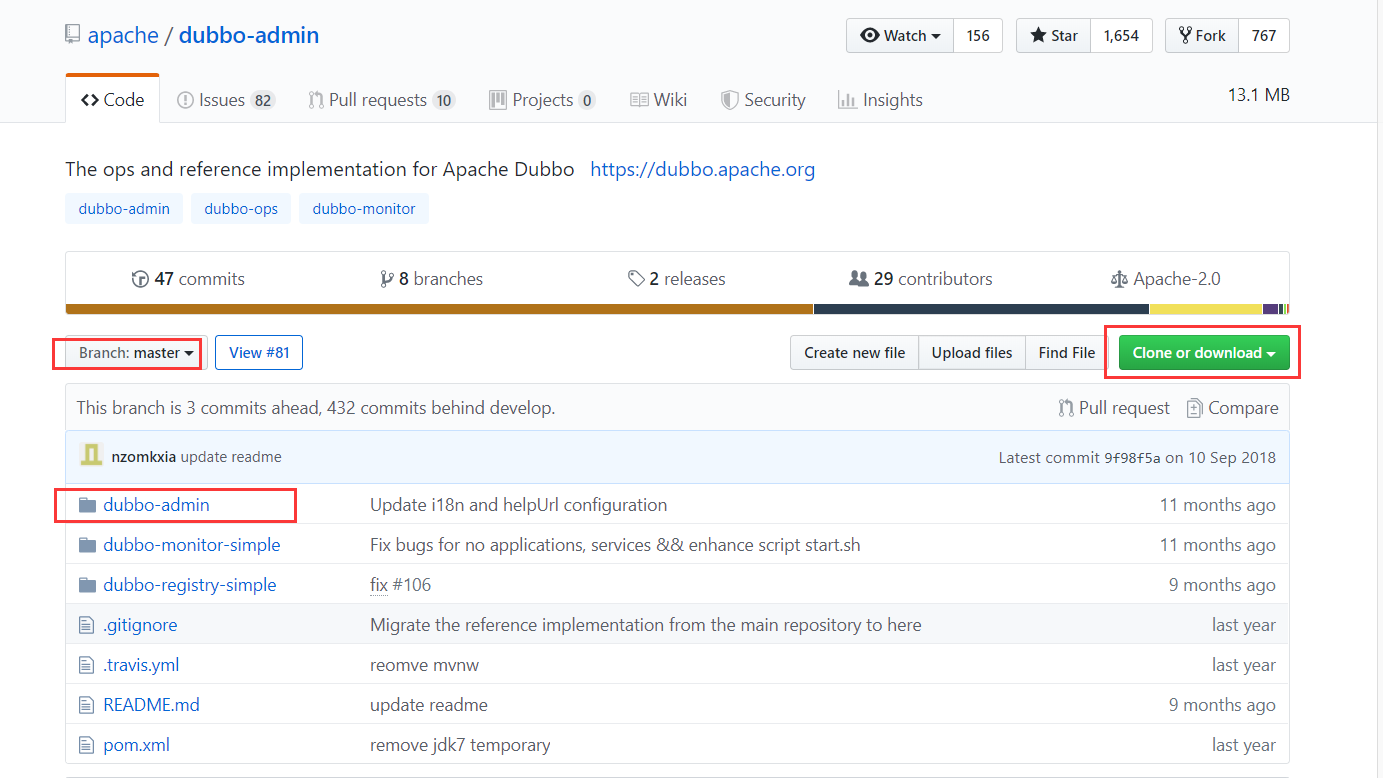This screenshot has height=778, width=1383.
Task: Open the Insights tab
Action: click(880, 100)
